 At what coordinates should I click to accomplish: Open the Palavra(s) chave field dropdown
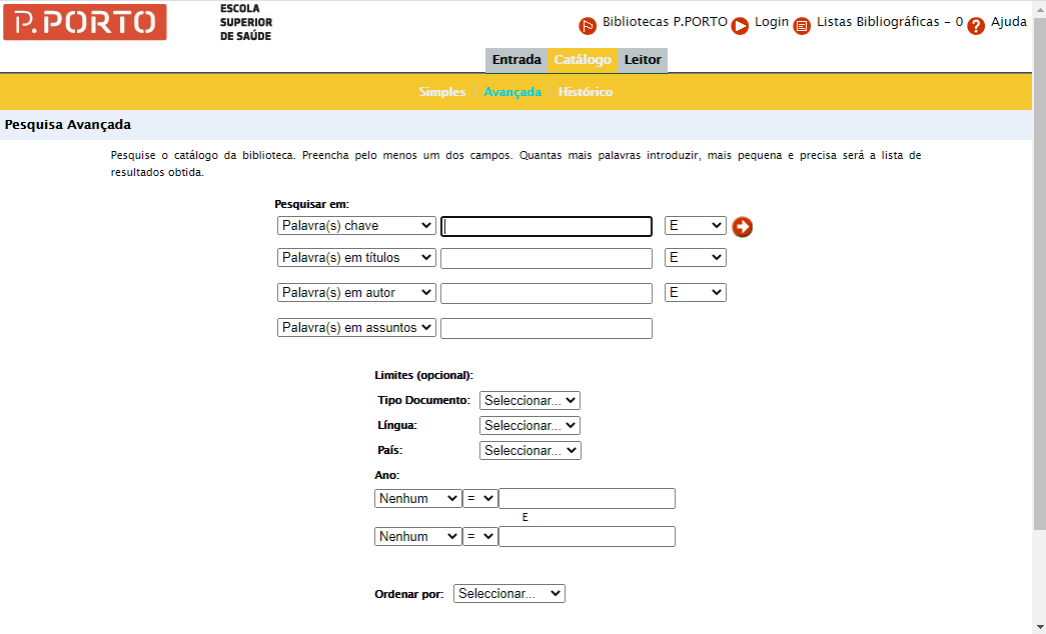click(356, 226)
